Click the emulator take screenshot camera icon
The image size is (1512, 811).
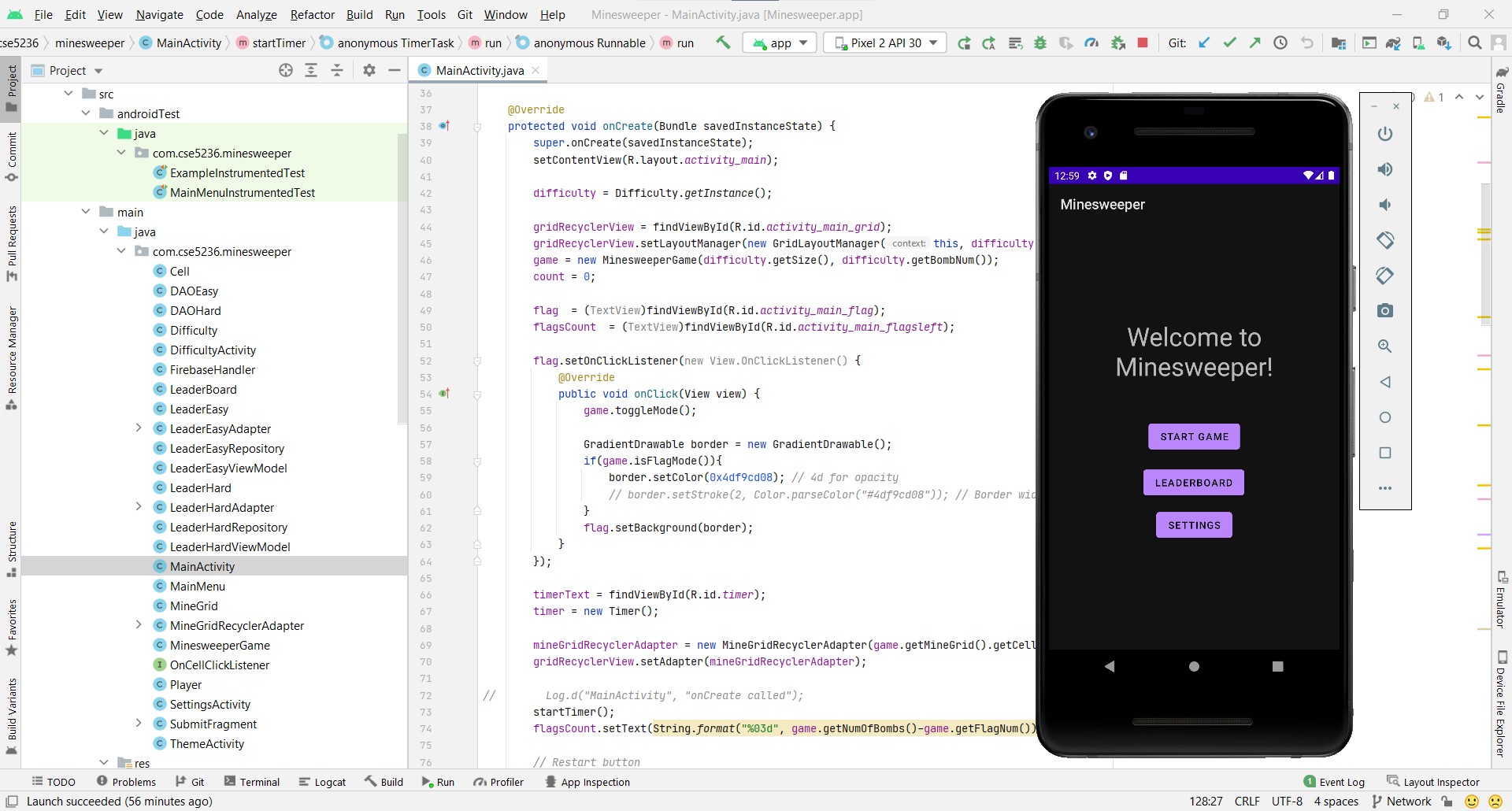pyautogui.click(x=1385, y=311)
